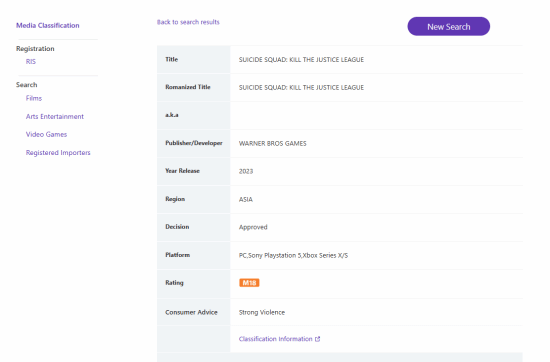This screenshot has width=550, height=362.
Task: Click the a.k.a row label
Action: click(172, 115)
